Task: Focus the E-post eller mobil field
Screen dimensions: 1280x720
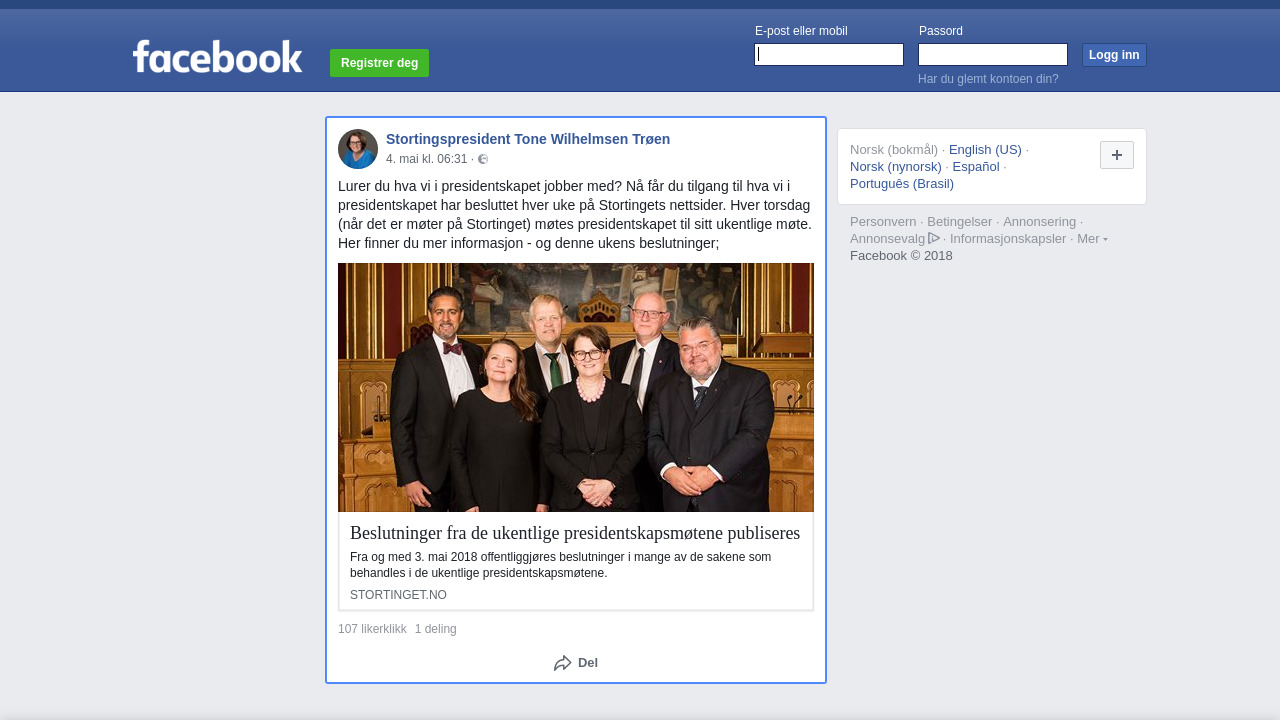Action: tap(829, 55)
